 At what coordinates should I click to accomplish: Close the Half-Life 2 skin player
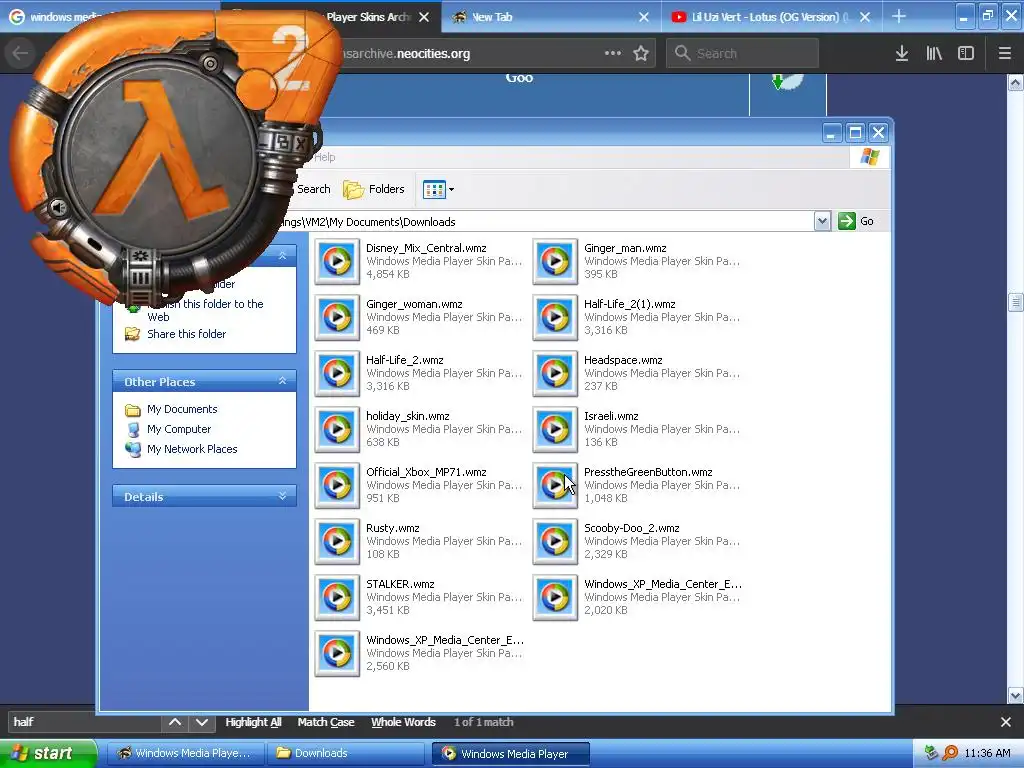[301, 144]
